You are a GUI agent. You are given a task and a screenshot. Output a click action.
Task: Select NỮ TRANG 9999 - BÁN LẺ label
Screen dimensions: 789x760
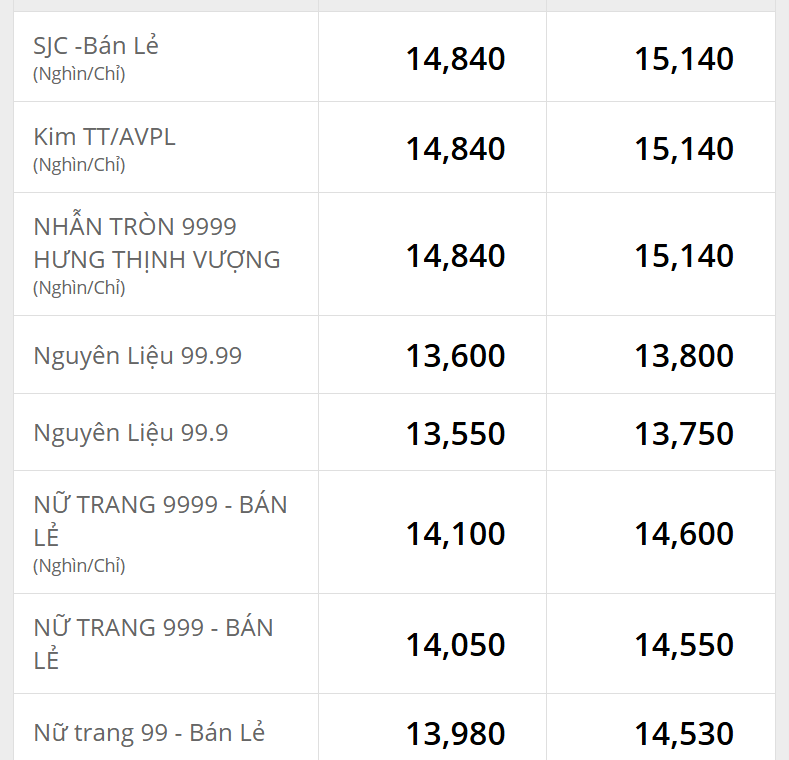(x=160, y=521)
